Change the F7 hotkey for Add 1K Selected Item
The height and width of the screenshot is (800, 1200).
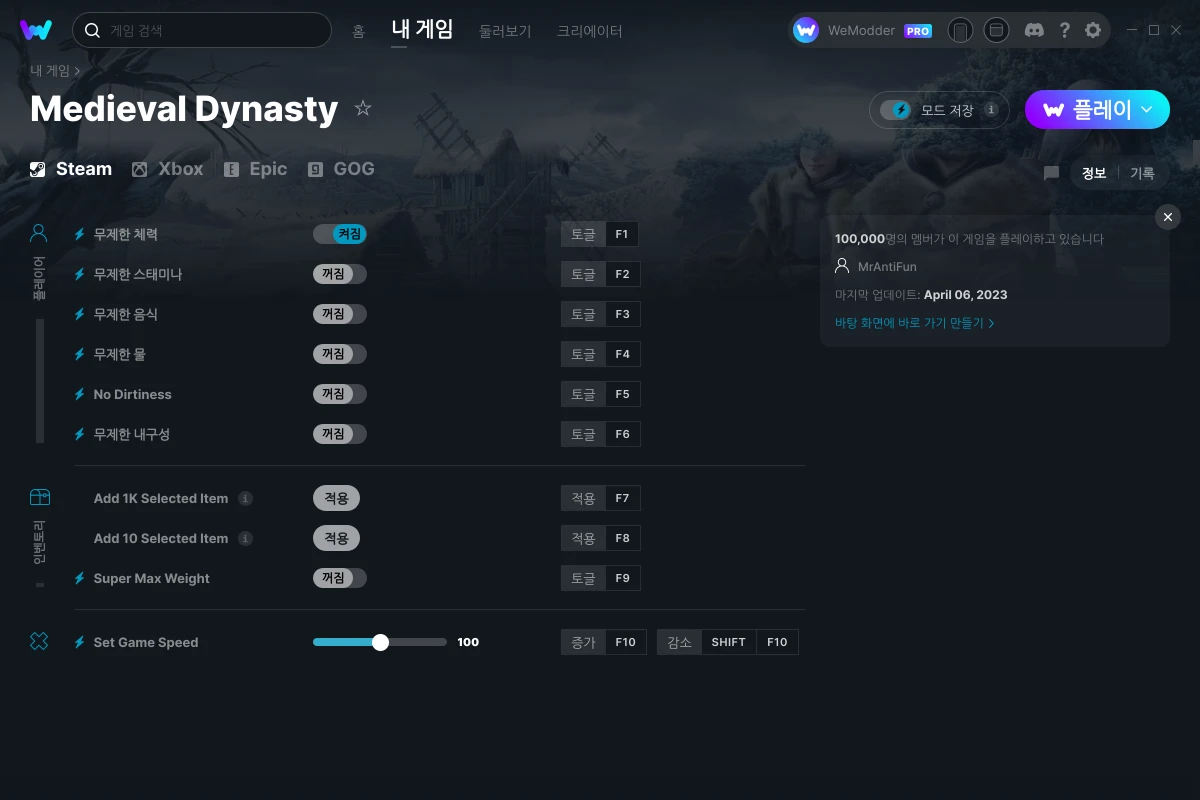pyautogui.click(x=600, y=498)
